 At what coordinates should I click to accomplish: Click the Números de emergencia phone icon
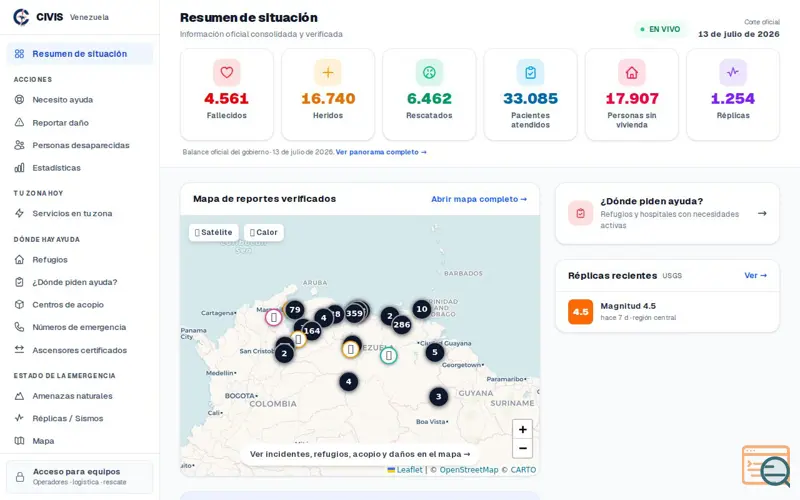coord(19,327)
